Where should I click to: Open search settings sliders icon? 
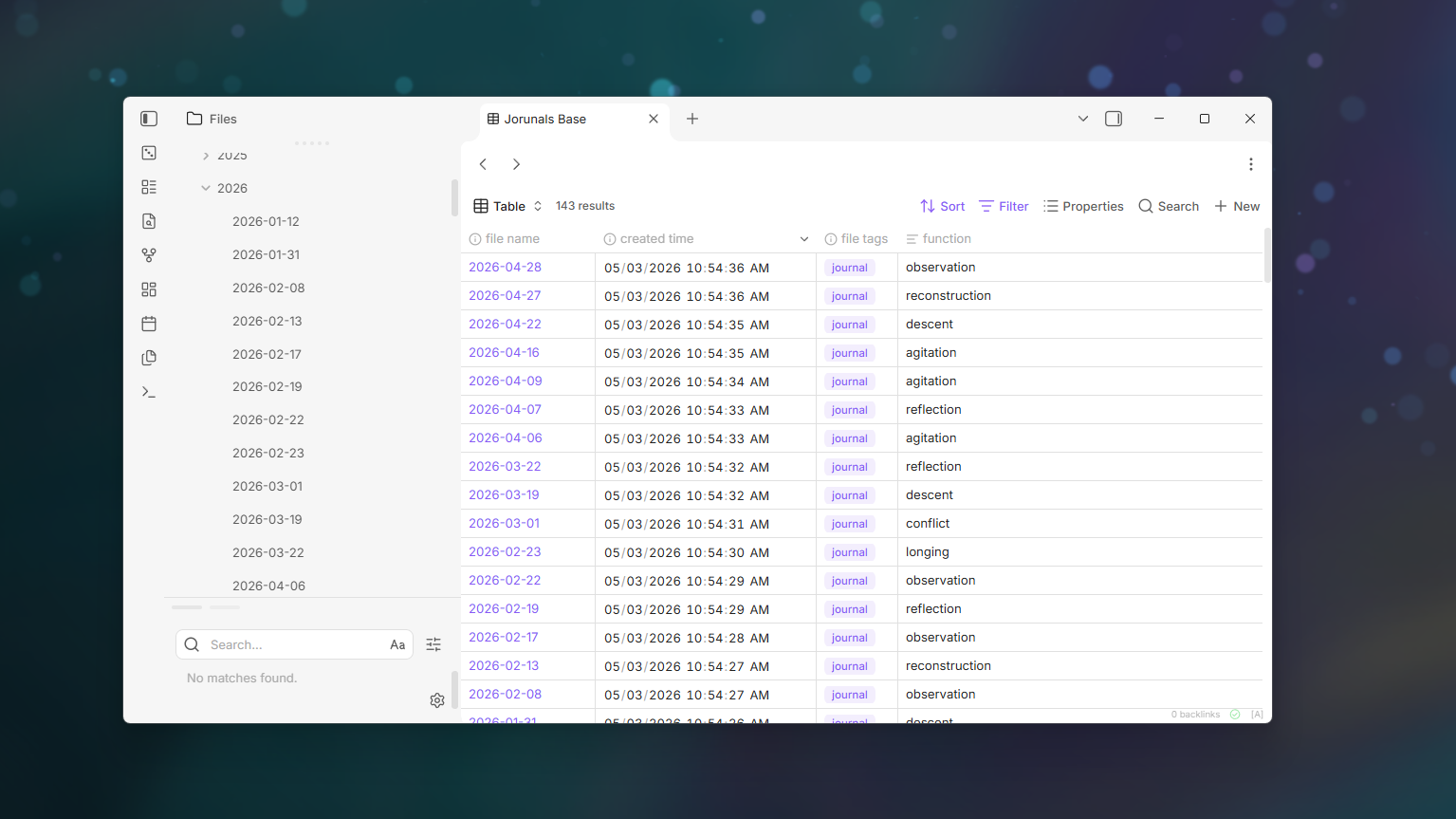coord(433,644)
